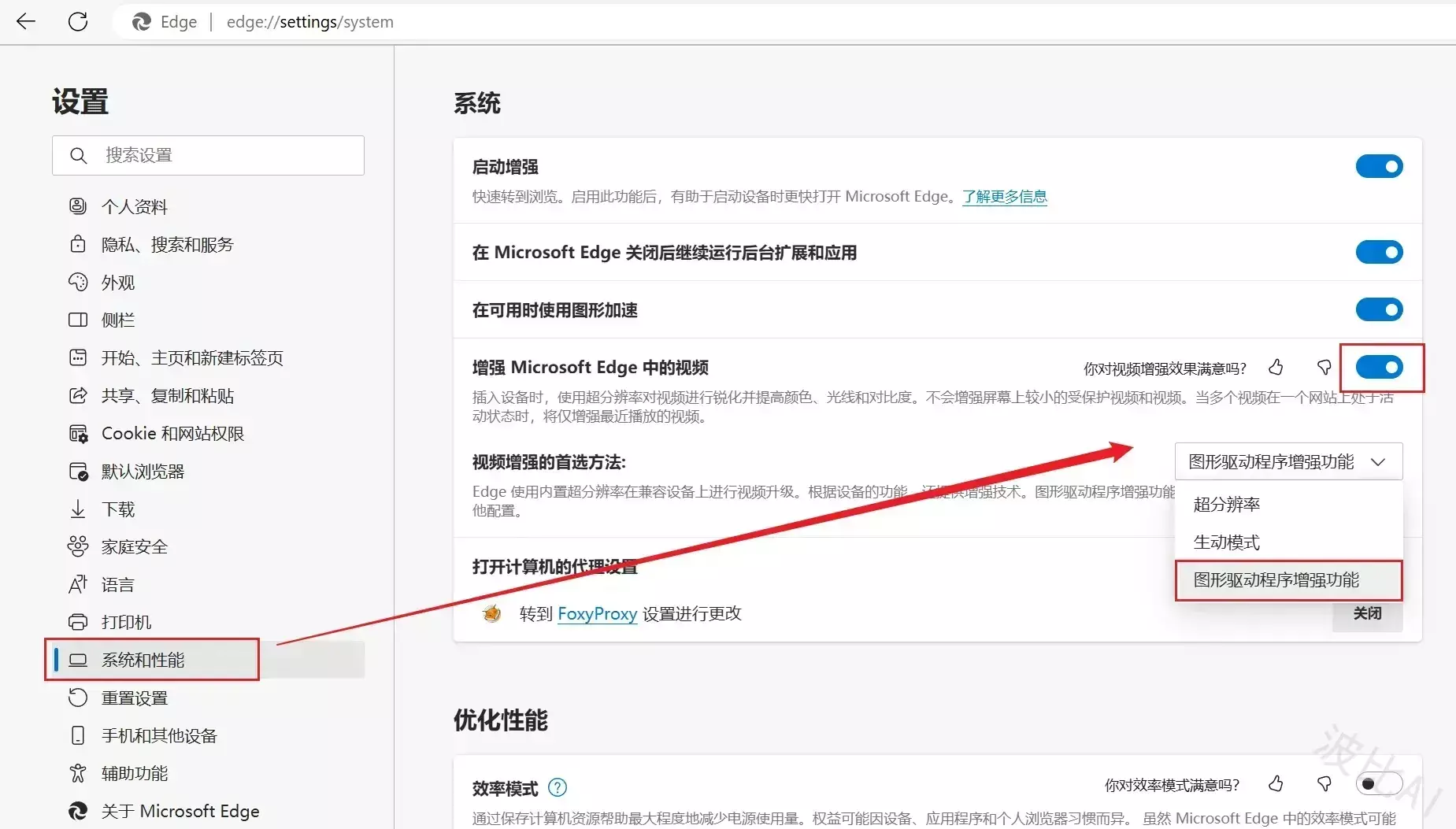The height and width of the screenshot is (829, 1456).
Task: Click the lock icon beside 隐私、搜索和服务
Action: coord(78,244)
